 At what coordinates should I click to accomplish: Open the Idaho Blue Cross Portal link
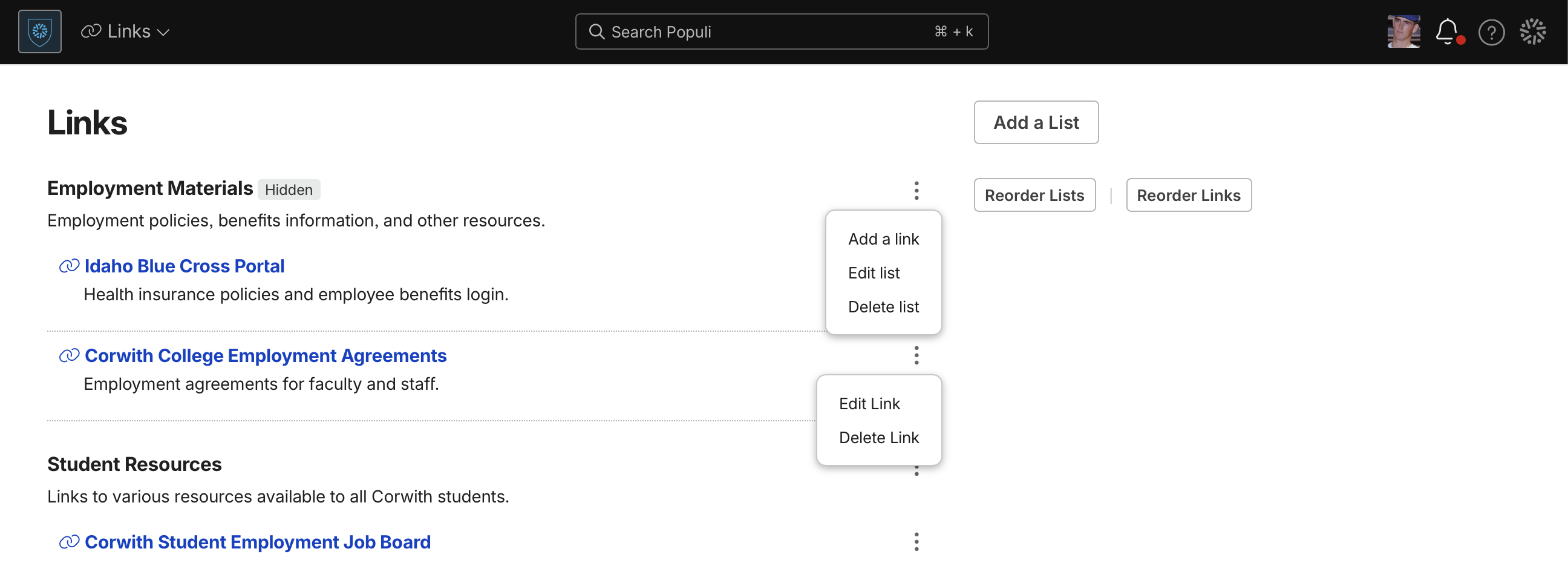[184, 266]
